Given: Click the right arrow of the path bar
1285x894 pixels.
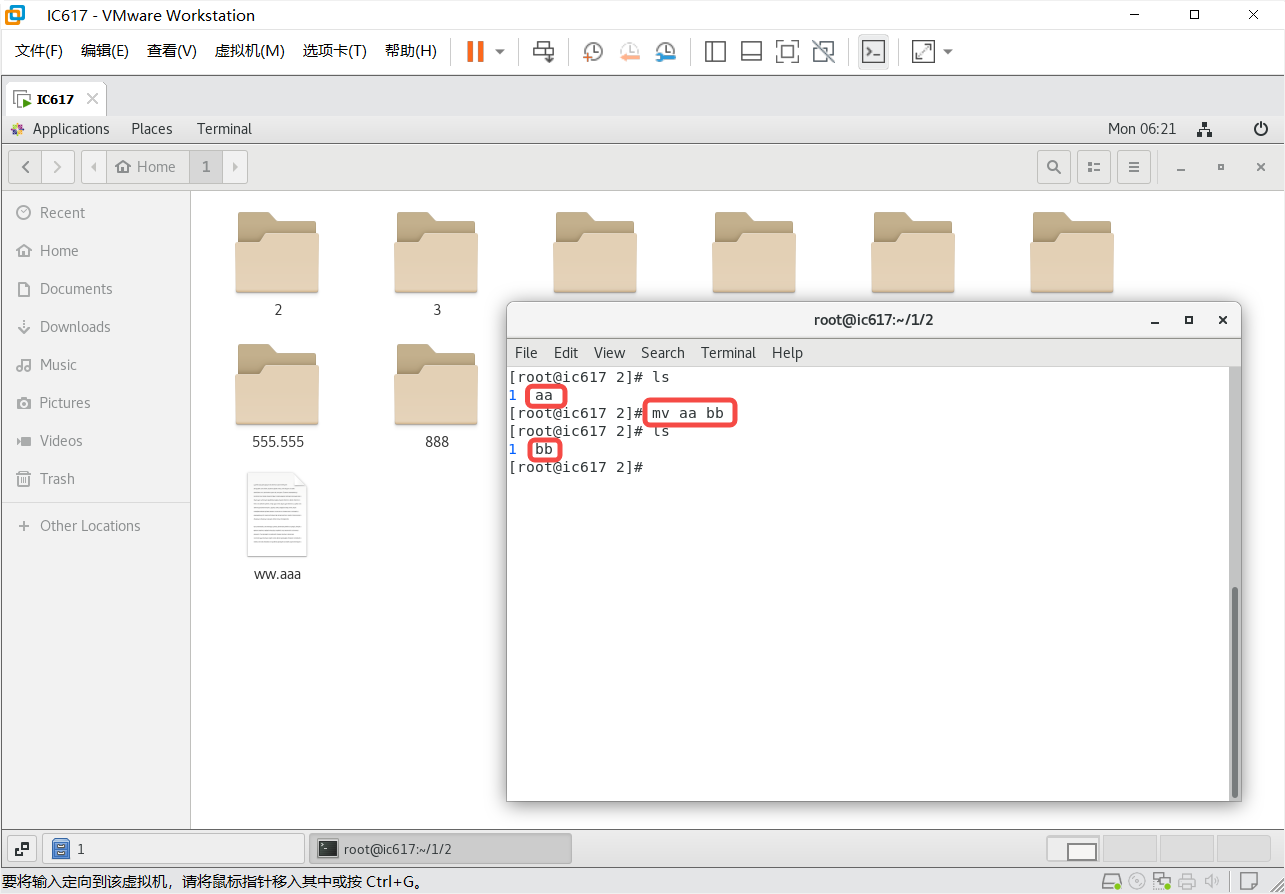Looking at the screenshot, I should [x=236, y=167].
